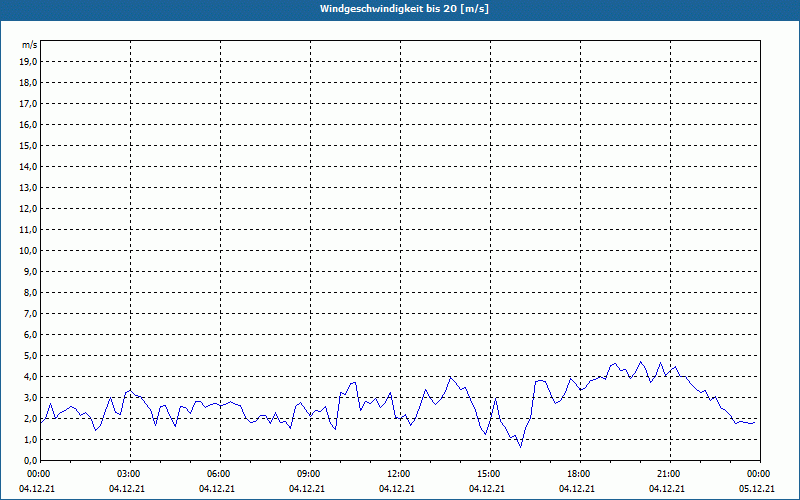The height and width of the screenshot is (500, 800).
Task: Click the "7,0" y-axis value
Action: tap(31, 314)
